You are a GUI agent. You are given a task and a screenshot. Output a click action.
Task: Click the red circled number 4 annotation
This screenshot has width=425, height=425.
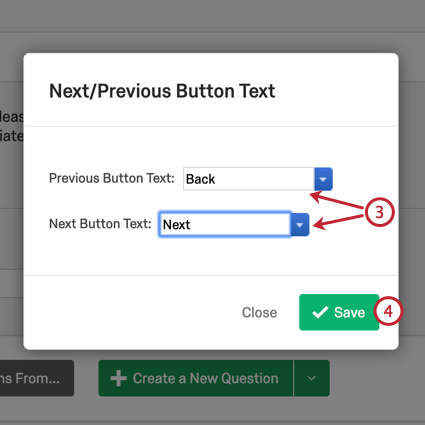[x=388, y=311]
